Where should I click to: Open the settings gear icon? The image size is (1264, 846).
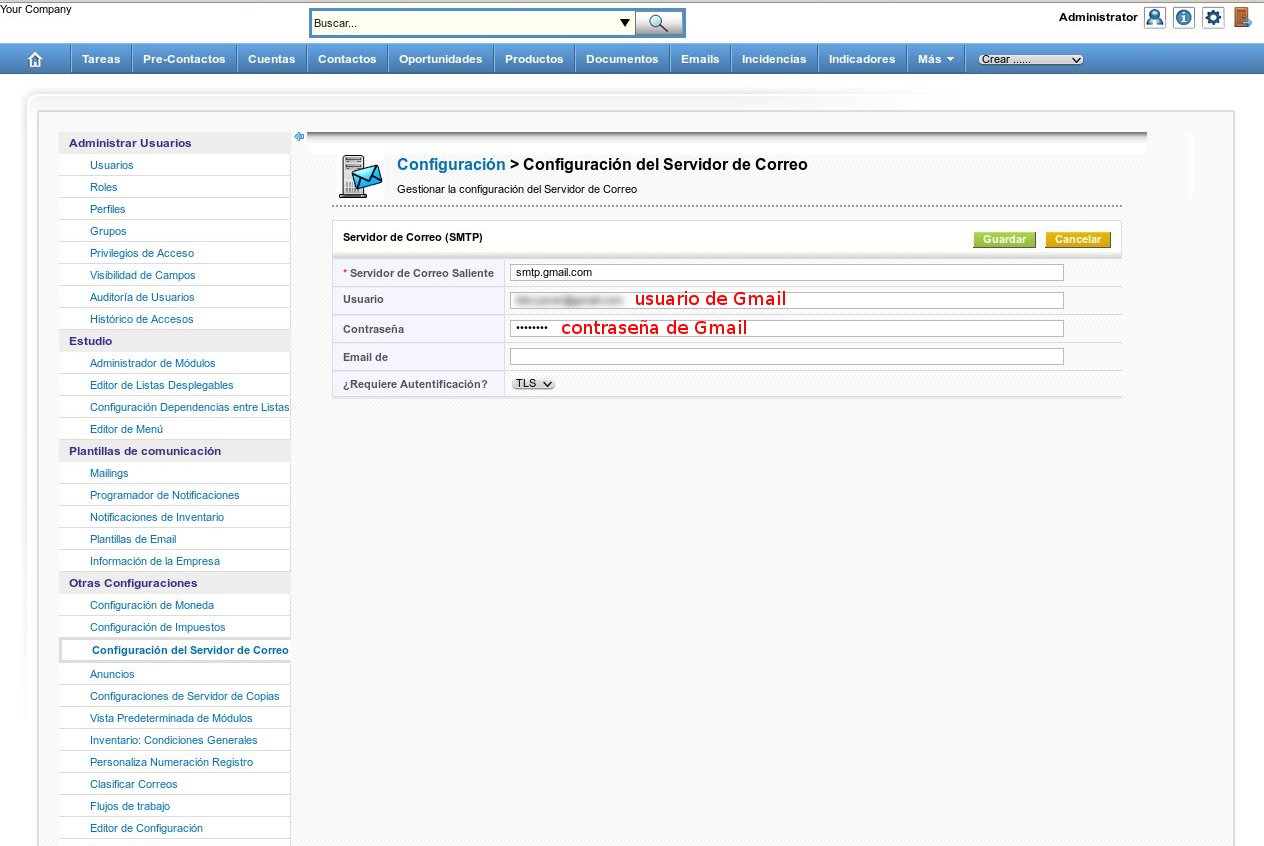(x=1213, y=18)
